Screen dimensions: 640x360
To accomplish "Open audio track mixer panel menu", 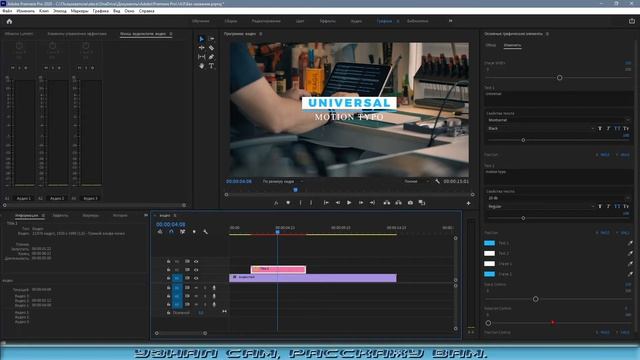I will pos(171,34).
